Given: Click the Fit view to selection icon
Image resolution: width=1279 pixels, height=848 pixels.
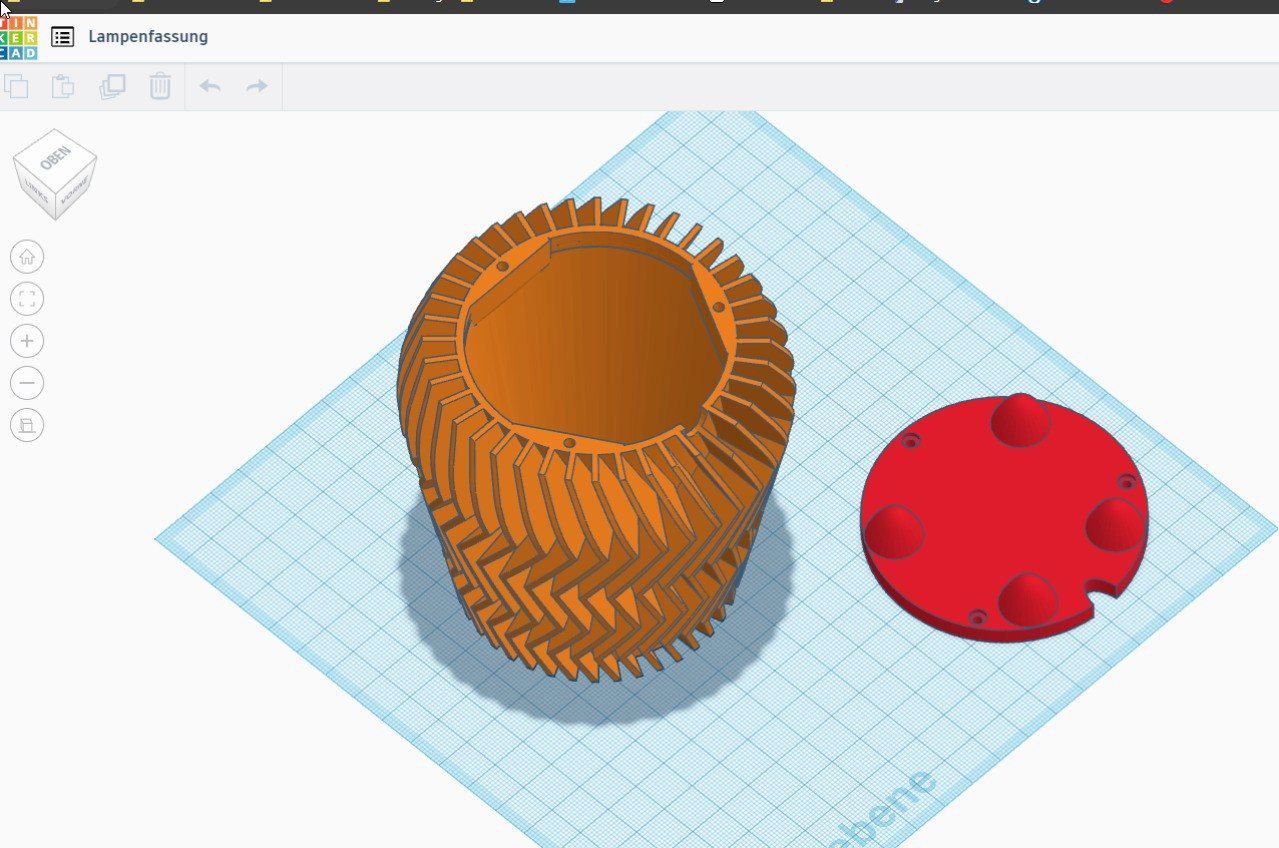Looking at the screenshot, I should 27,298.
